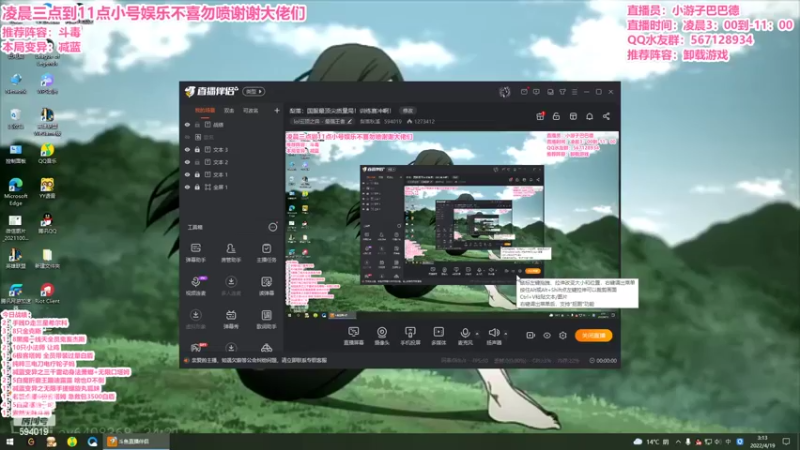Screen dimensions: 800x450
Task: Share the stream with the share icon
Action: 606,116
